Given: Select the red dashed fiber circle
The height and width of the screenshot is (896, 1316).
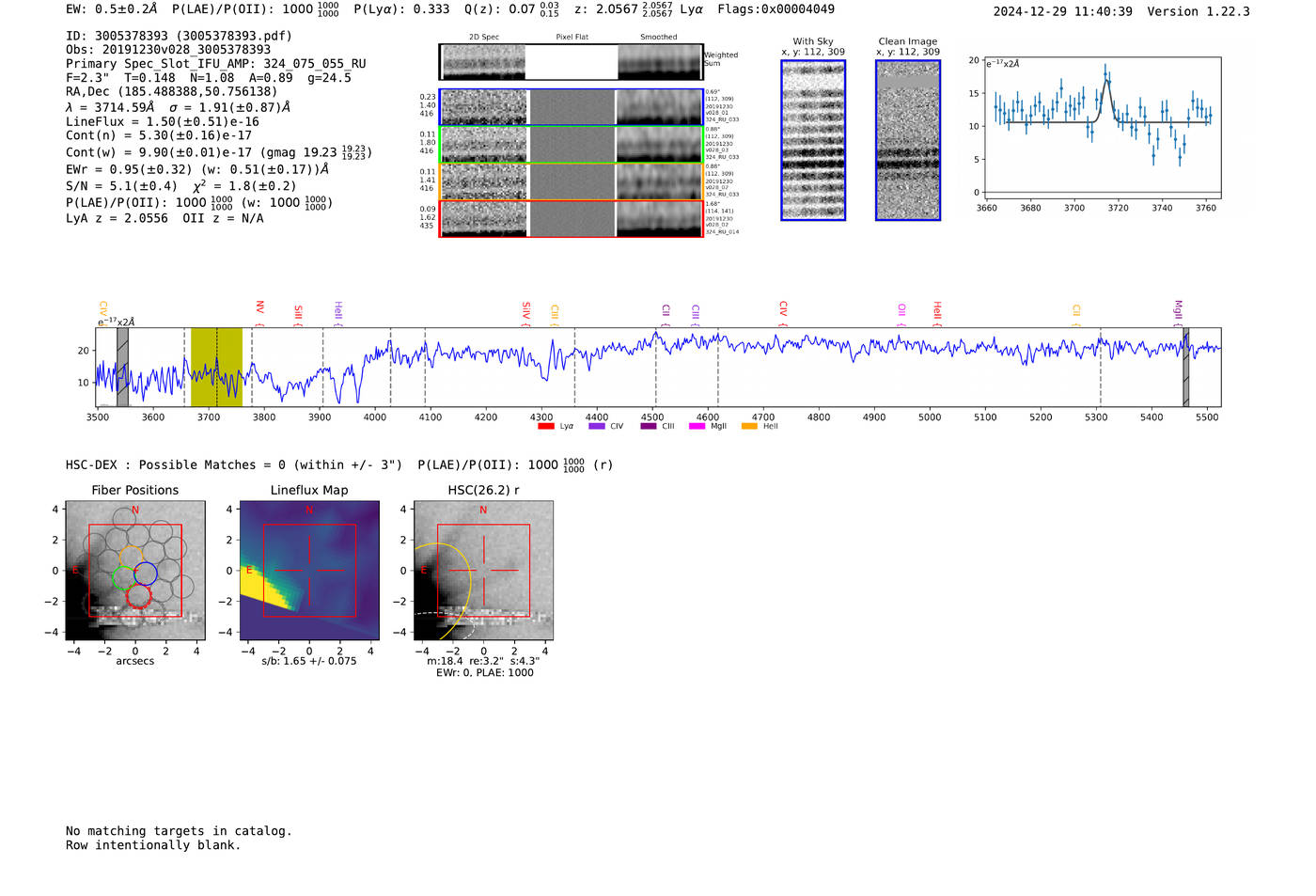Looking at the screenshot, I should (138, 596).
